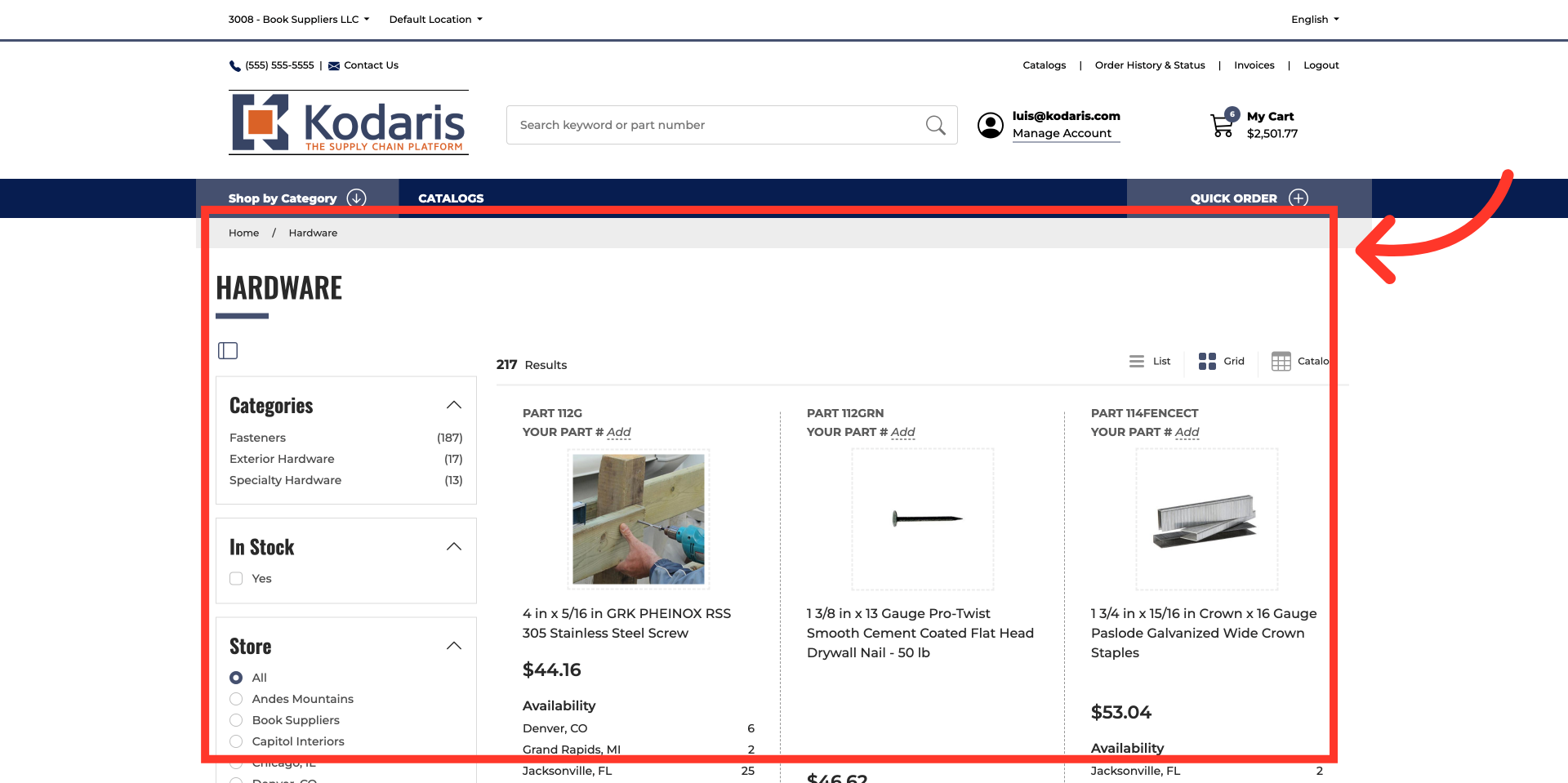Click the Logout link
This screenshot has height=783, width=1568.
click(1321, 65)
